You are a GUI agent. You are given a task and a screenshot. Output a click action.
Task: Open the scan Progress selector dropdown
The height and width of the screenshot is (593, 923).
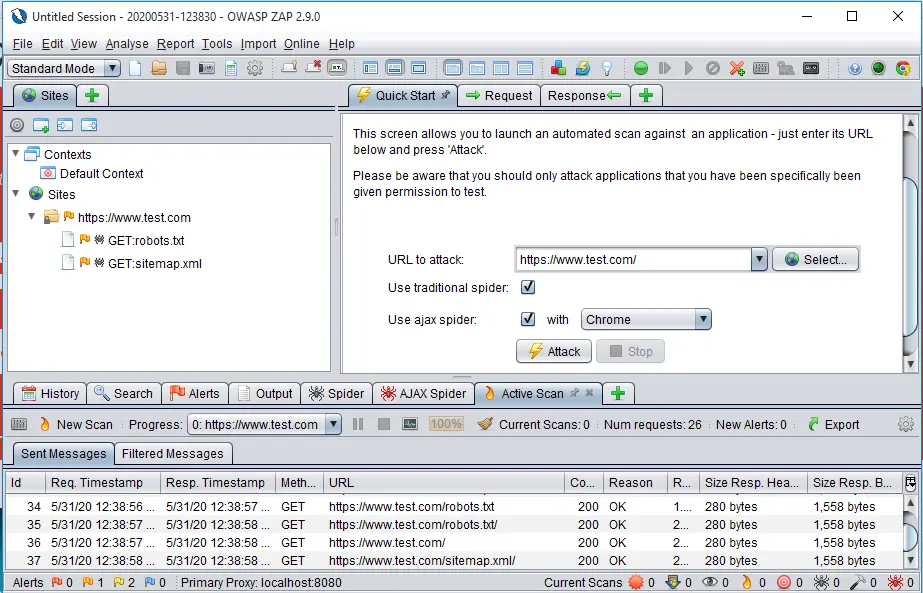[333, 424]
